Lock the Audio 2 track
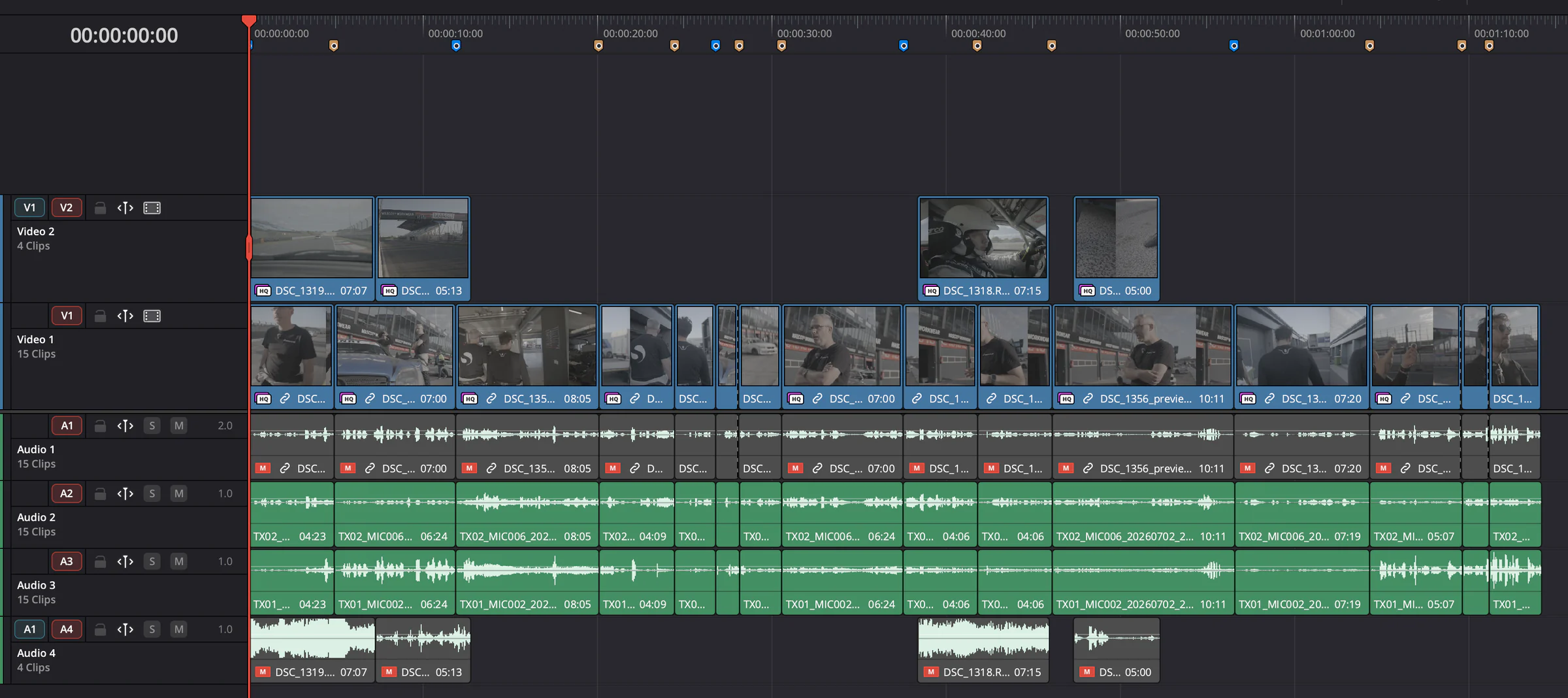This screenshot has width=1568, height=698. point(100,494)
